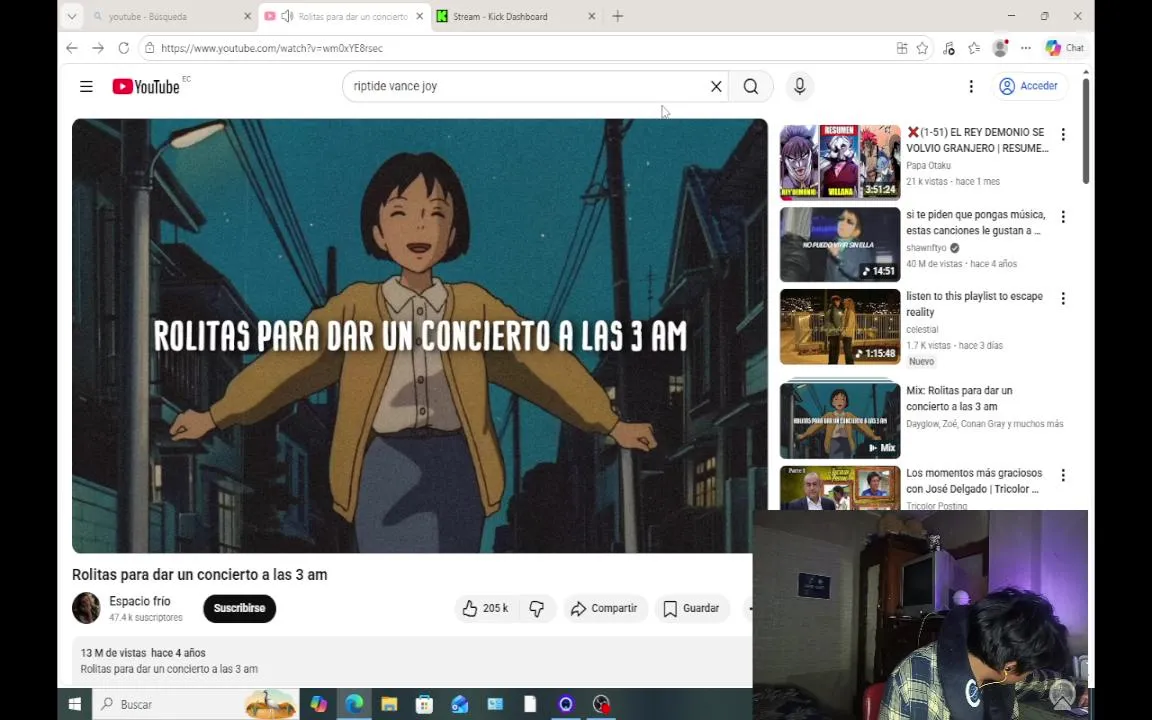Reload the page with refresh icon
The image size is (1152, 720).
pos(123,48)
